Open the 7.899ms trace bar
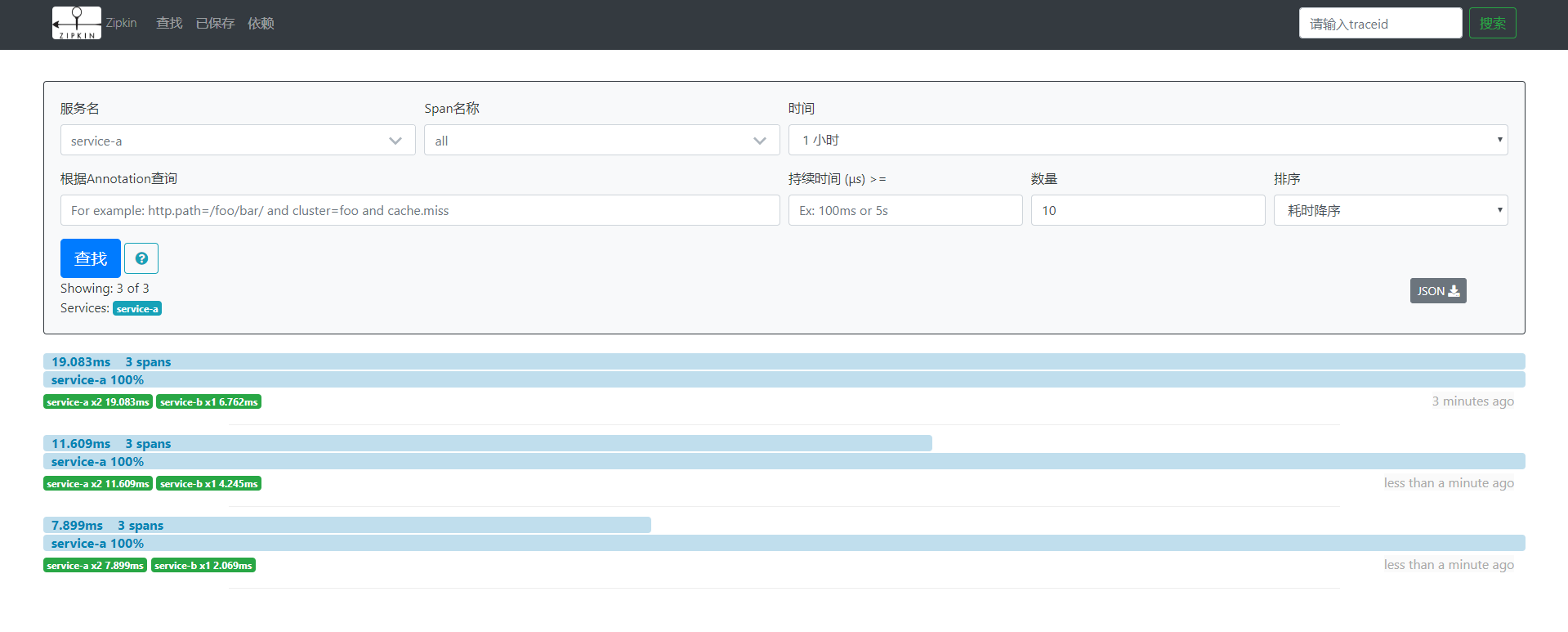1568x632 pixels. [347, 525]
